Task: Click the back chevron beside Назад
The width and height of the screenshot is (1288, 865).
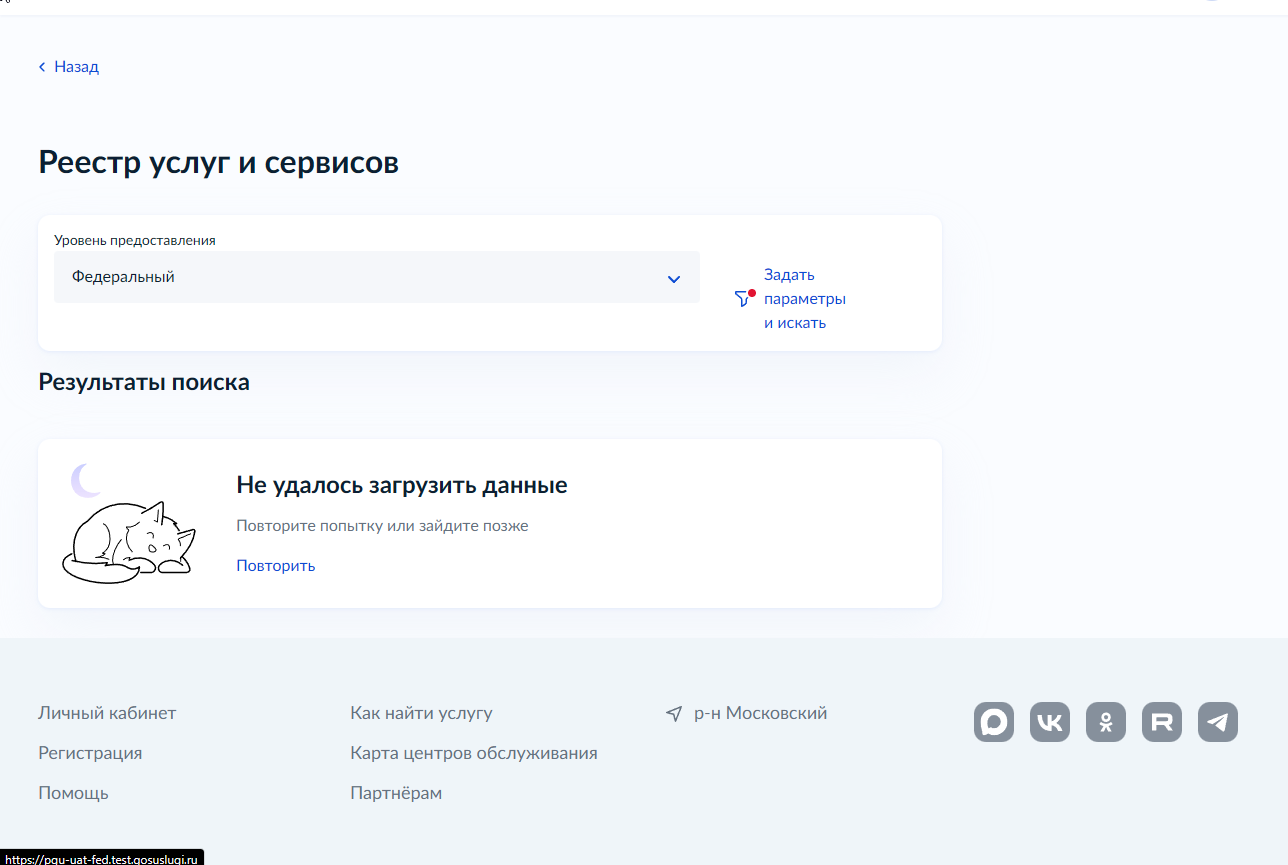Action: tap(42, 67)
